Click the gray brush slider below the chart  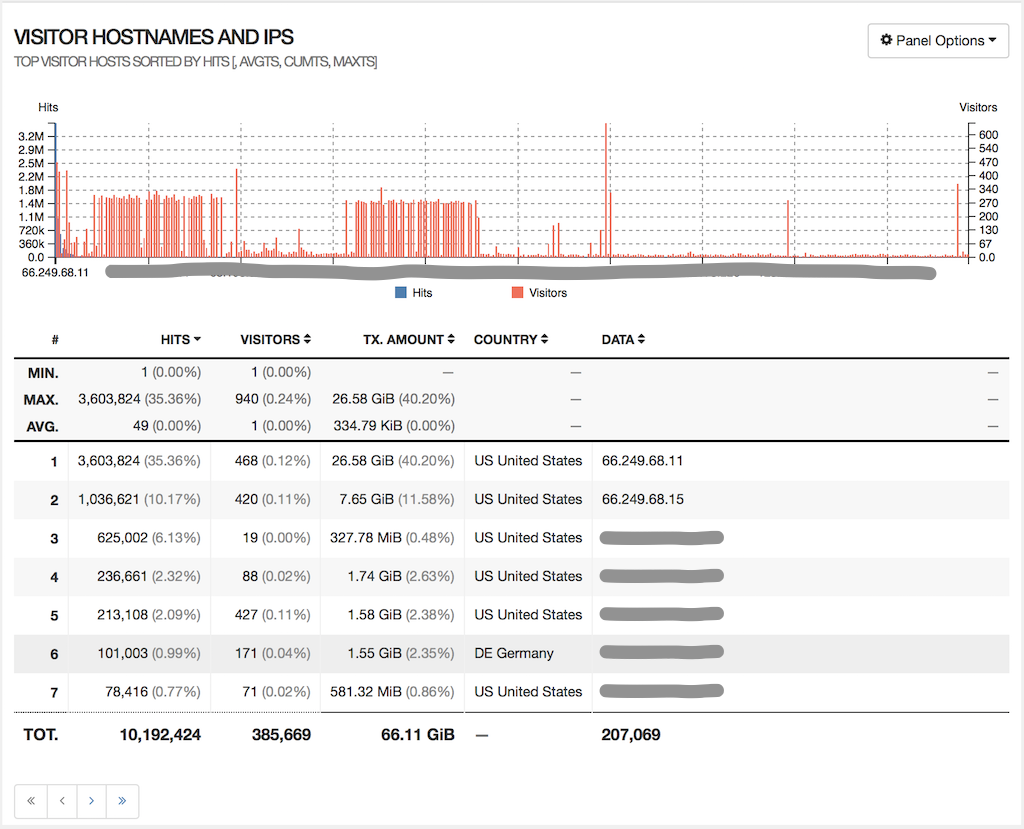(x=520, y=271)
